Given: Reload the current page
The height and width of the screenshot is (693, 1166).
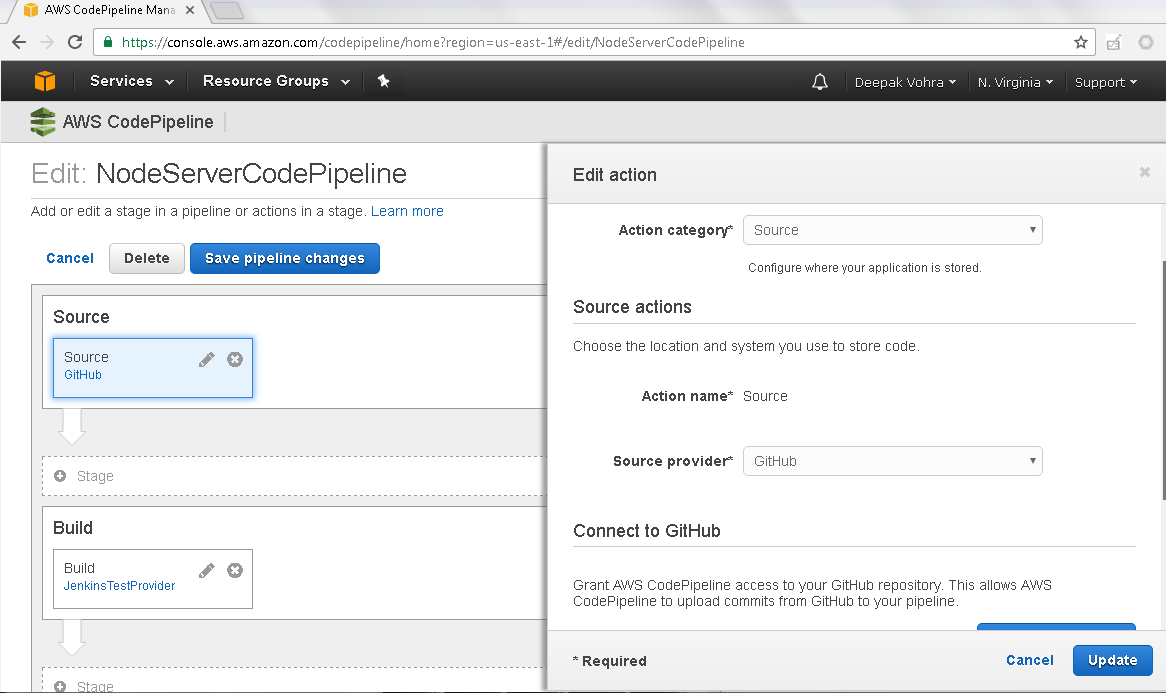Looking at the screenshot, I should [x=74, y=42].
